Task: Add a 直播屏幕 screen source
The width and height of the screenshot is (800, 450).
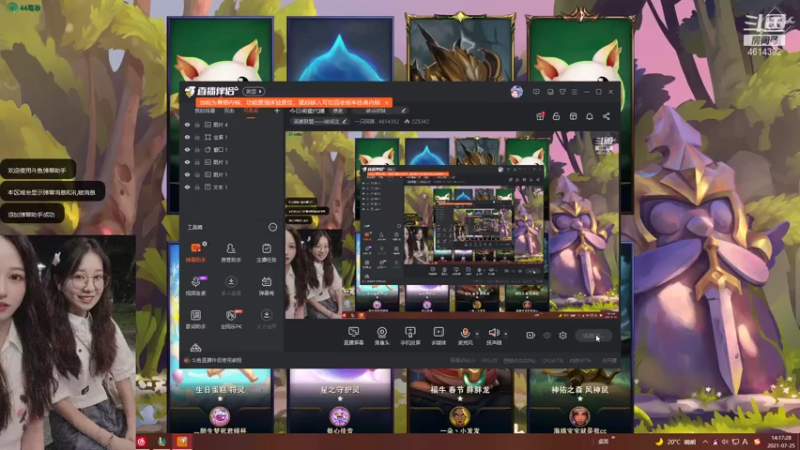Action: [x=354, y=336]
